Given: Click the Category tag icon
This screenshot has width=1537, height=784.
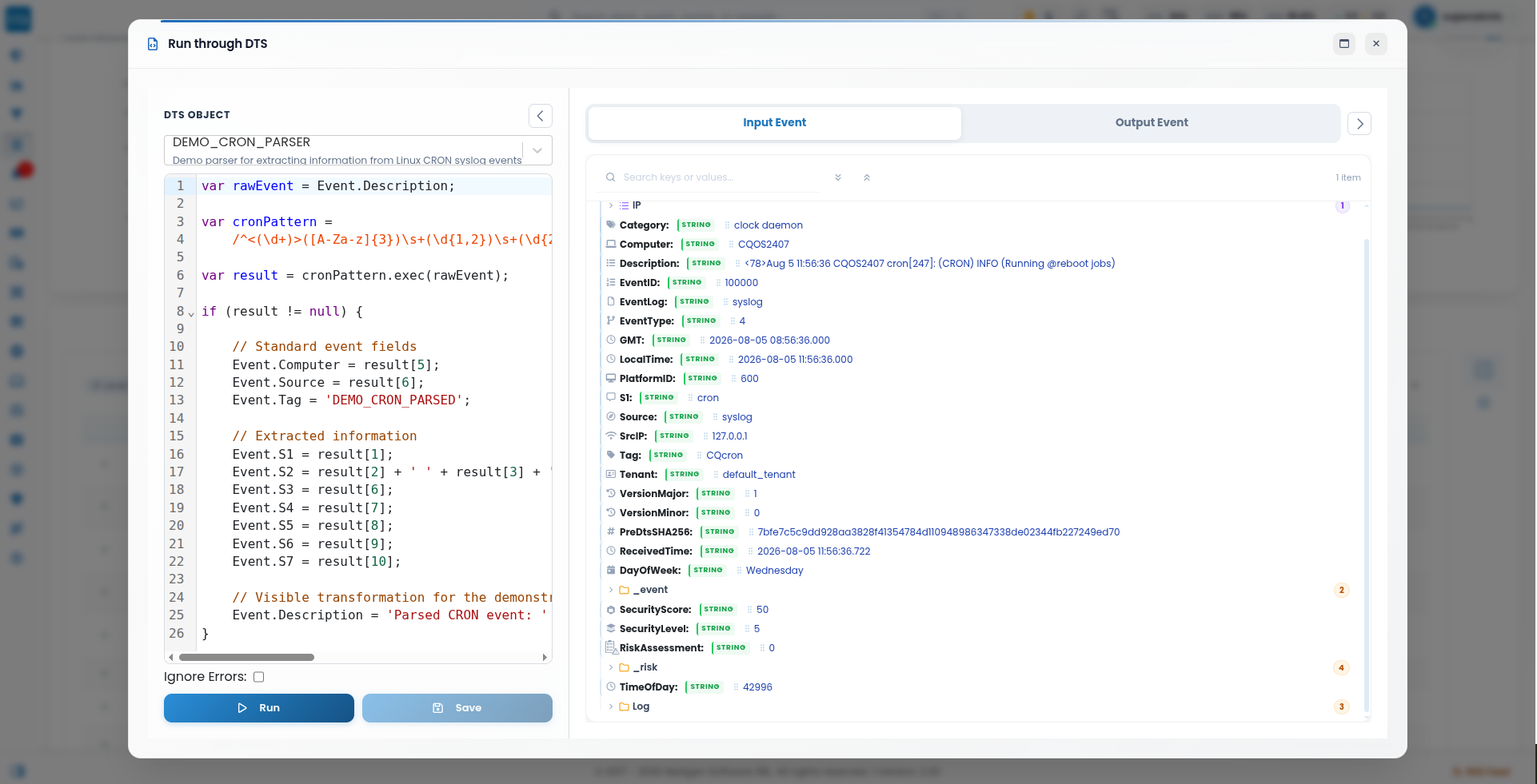Looking at the screenshot, I should (x=611, y=225).
